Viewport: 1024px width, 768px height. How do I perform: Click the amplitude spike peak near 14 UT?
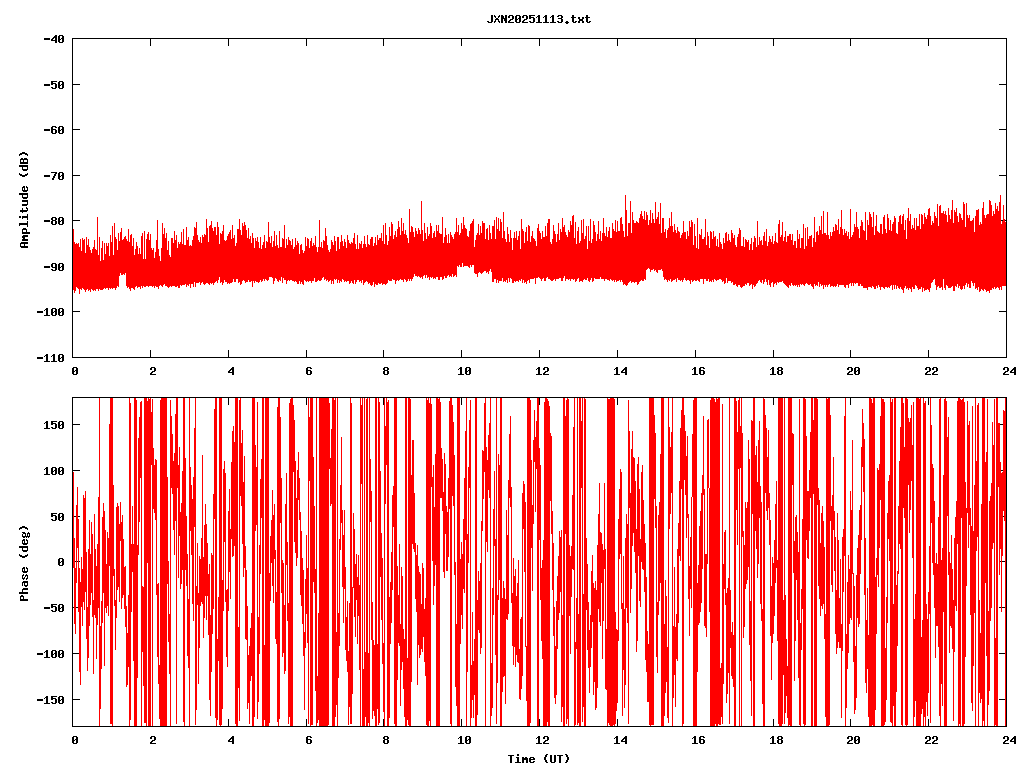pos(626,197)
